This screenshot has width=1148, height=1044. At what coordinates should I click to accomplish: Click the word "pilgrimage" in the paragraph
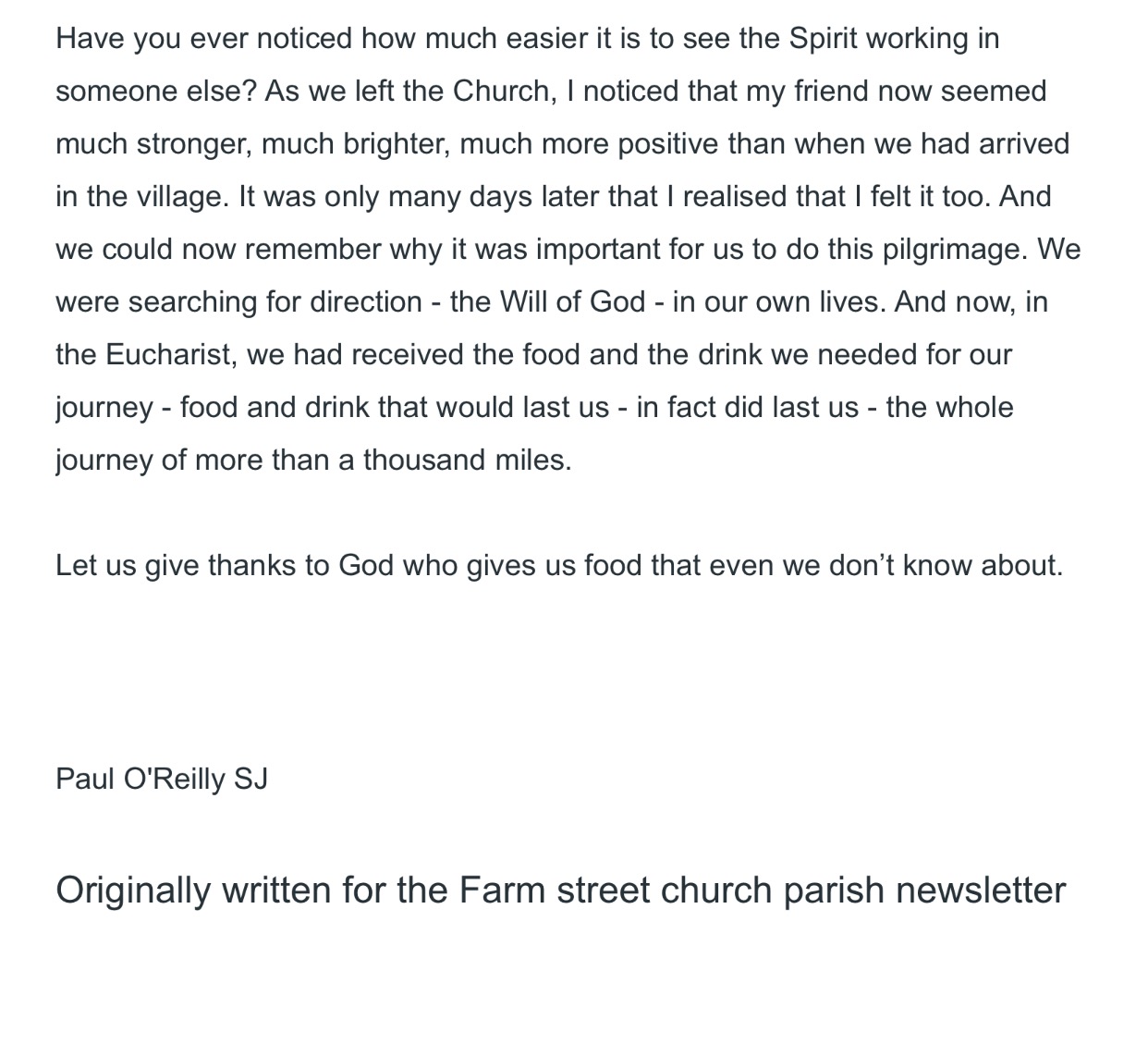[951, 250]
